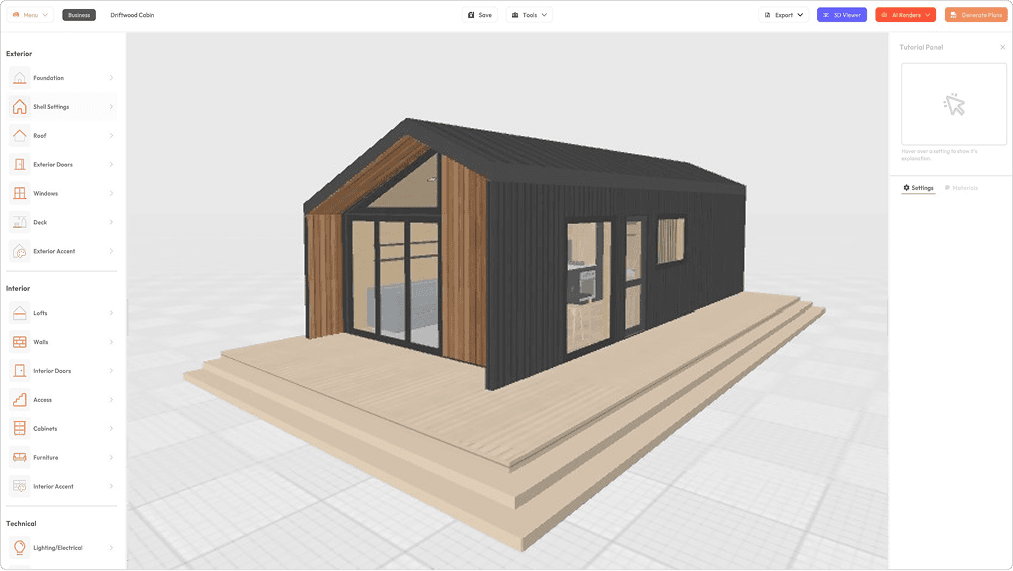Viewport: 1013px width, 571px height.
Task: Select the Interior Accent label
Action: coord(53,486)
